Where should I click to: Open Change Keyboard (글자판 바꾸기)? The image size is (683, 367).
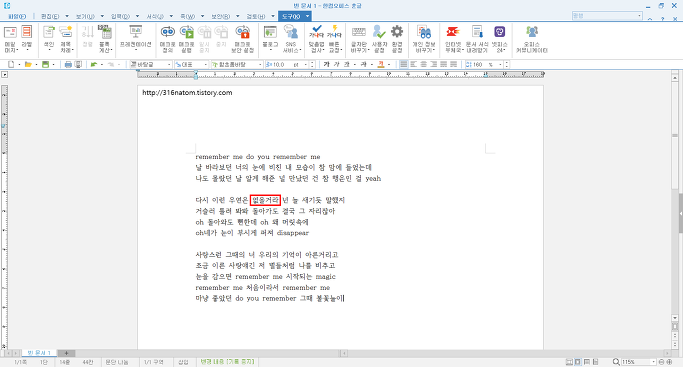(359, 39)
